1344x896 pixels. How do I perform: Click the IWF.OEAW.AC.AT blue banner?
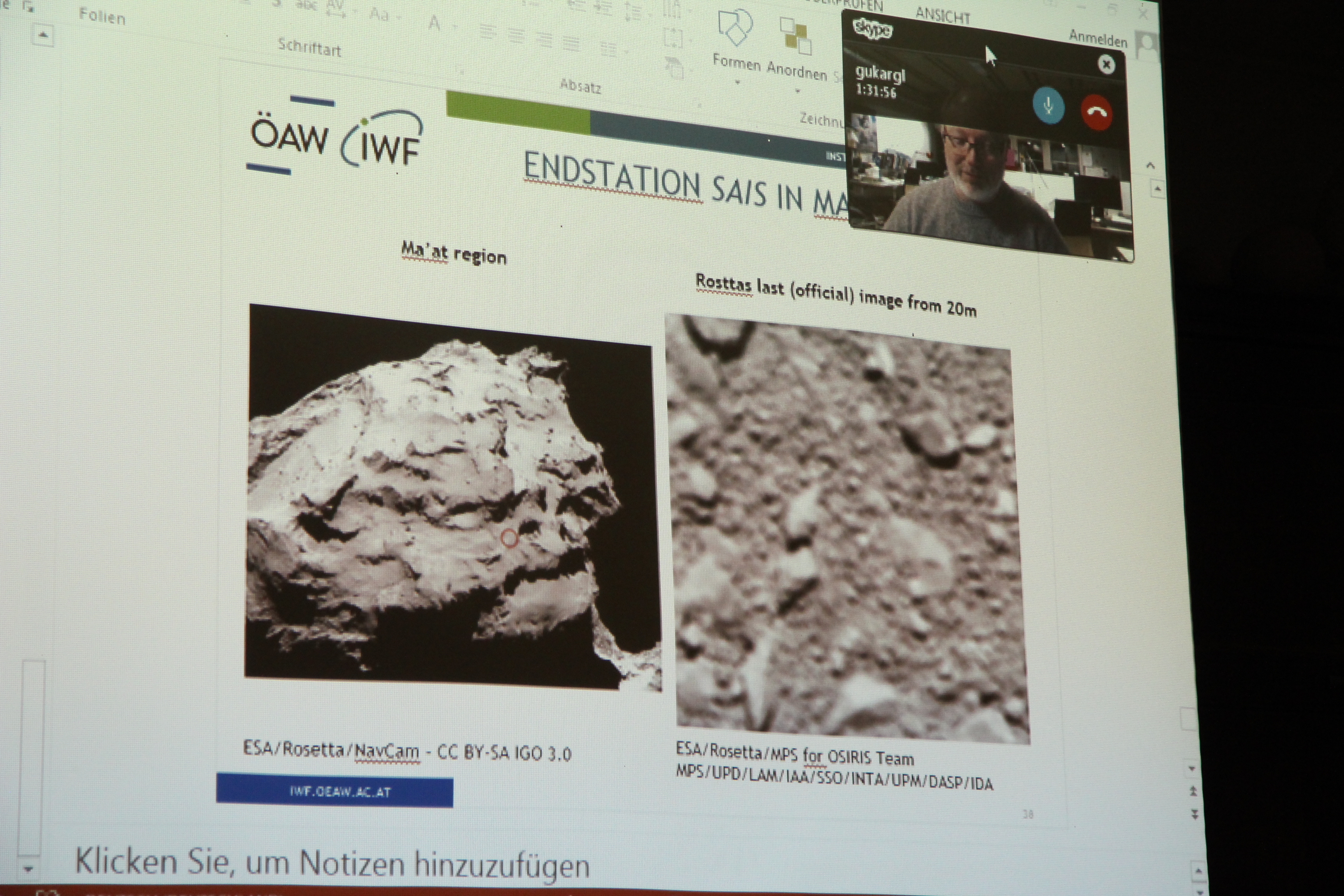click(334, 790)
